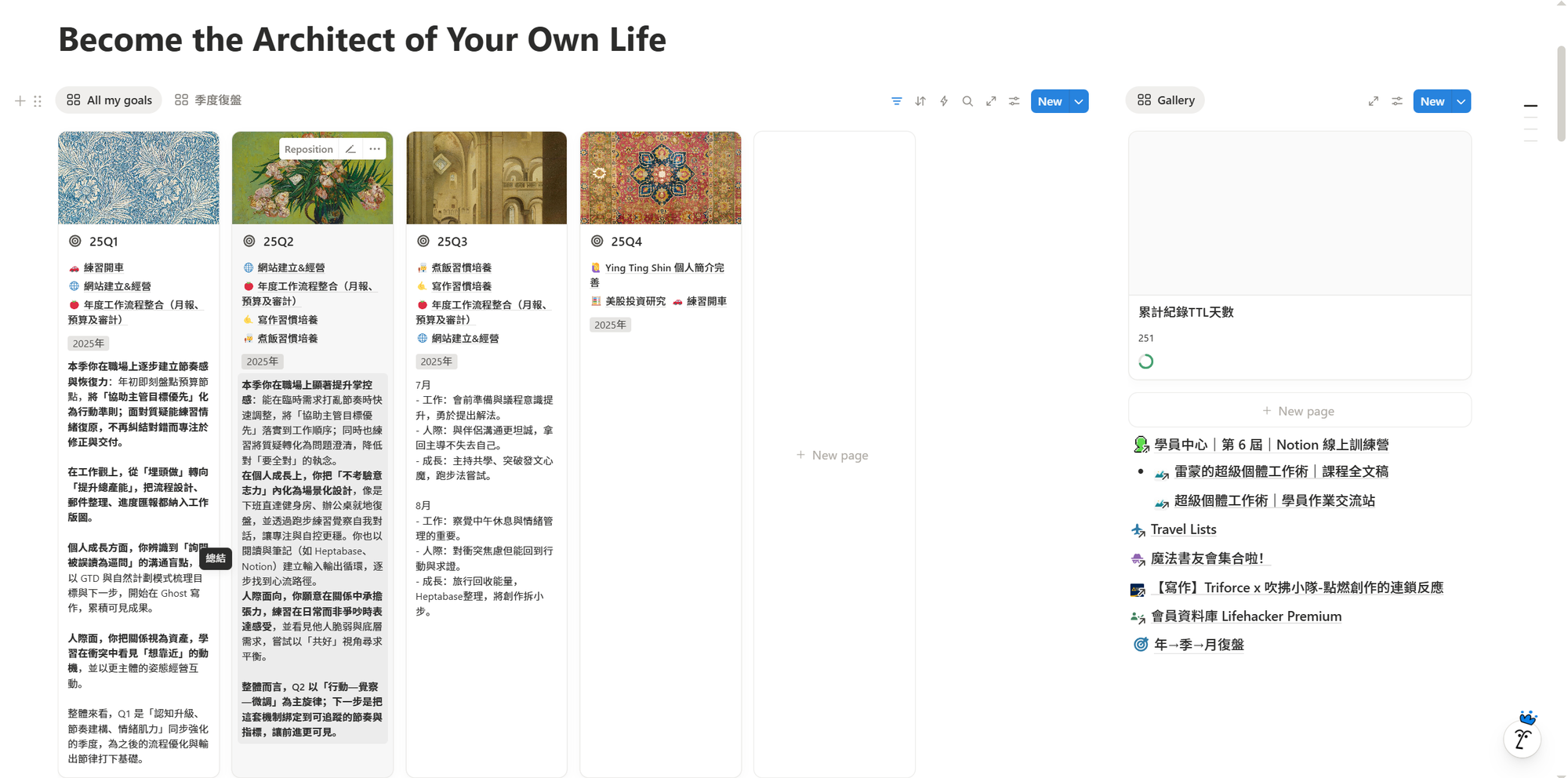Expand the goals database to full page
Image resolution: width=1568 pixels, height=778 pixels.
pyautogui.click(x=991, y=101)
